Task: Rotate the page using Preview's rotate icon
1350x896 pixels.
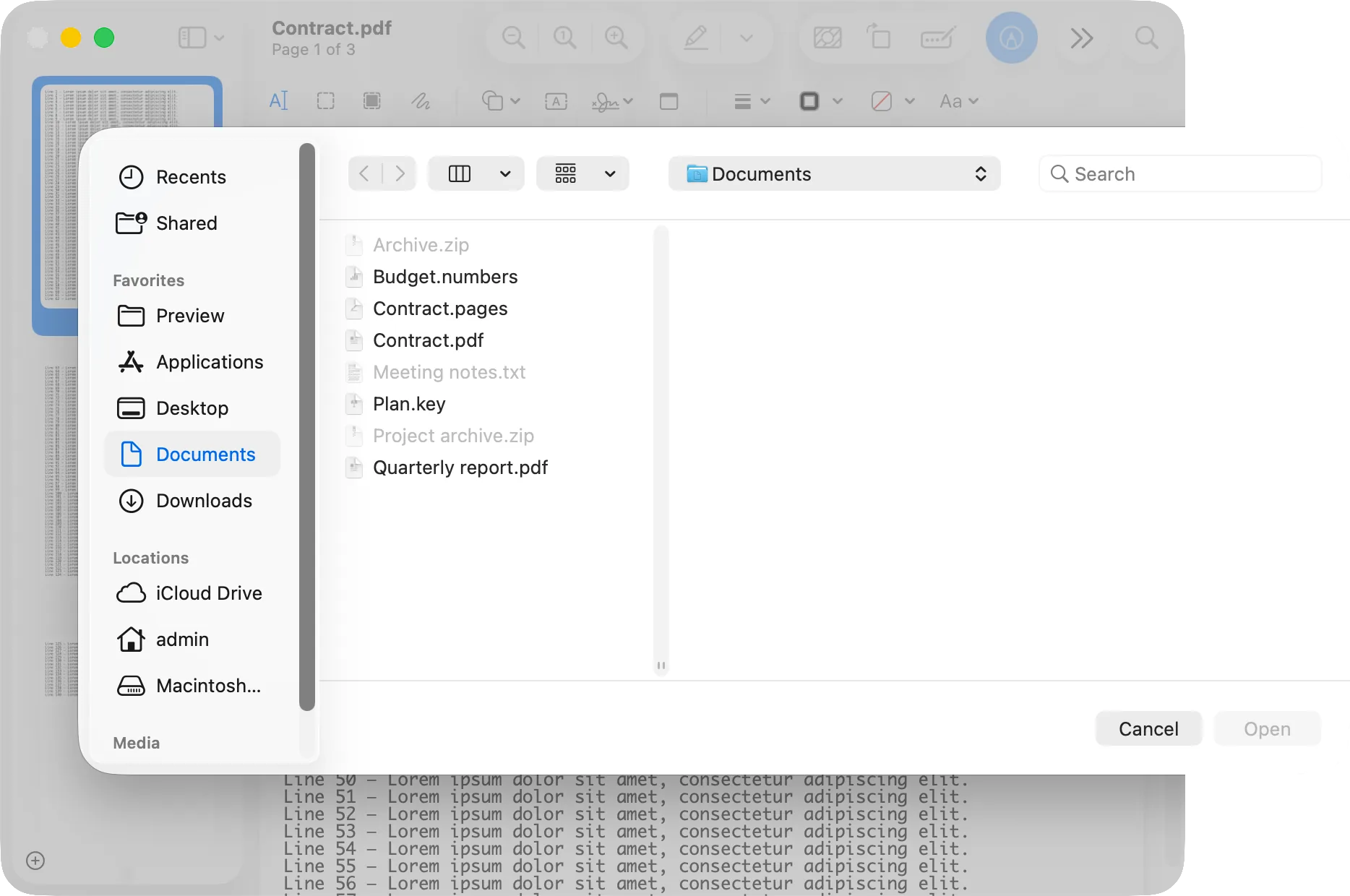Action: click(x=879, y=38)
